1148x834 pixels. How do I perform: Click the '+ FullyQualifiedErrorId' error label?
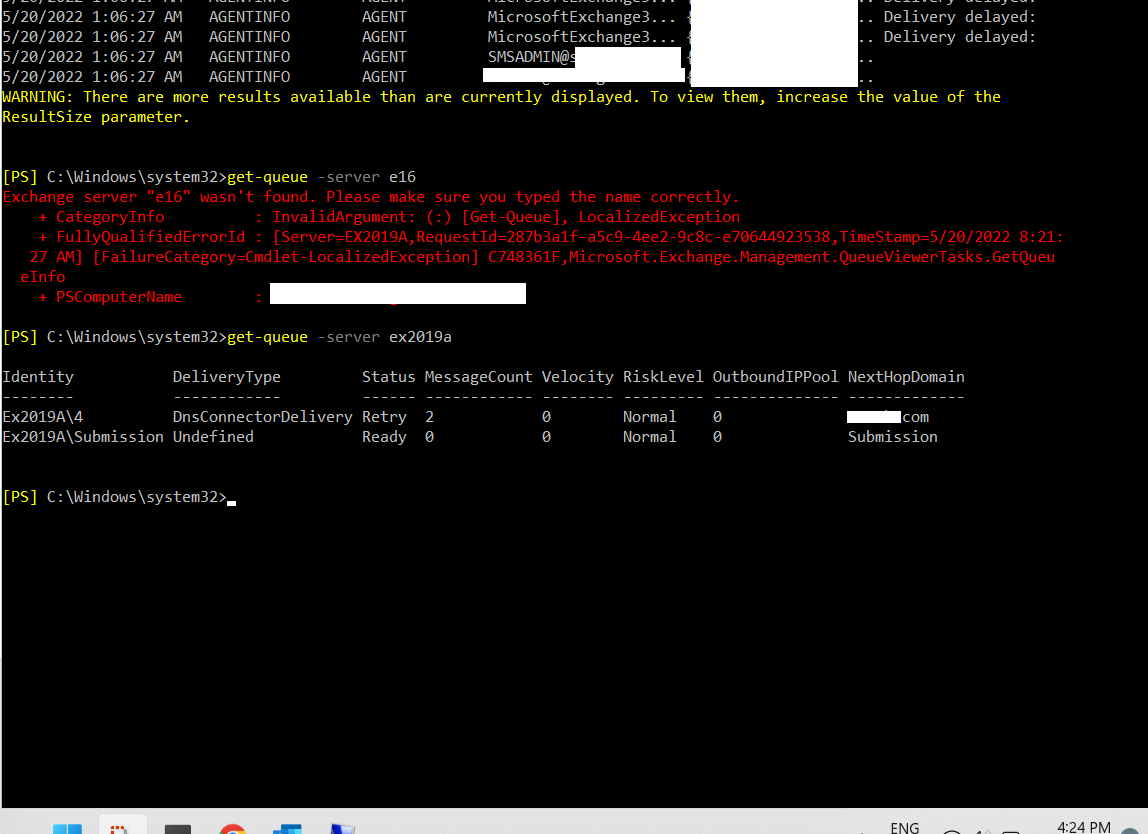(x=141, y=237)
